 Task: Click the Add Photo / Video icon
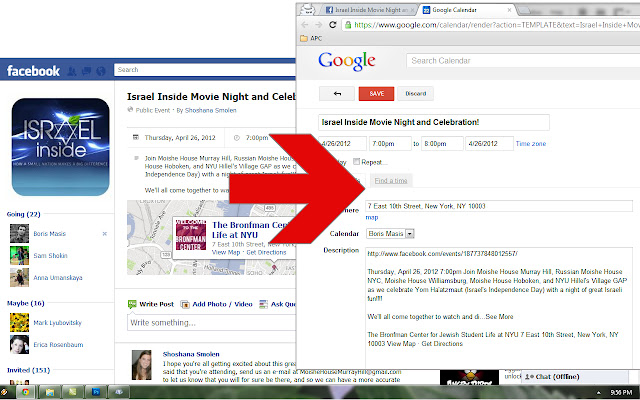[185, 304]
